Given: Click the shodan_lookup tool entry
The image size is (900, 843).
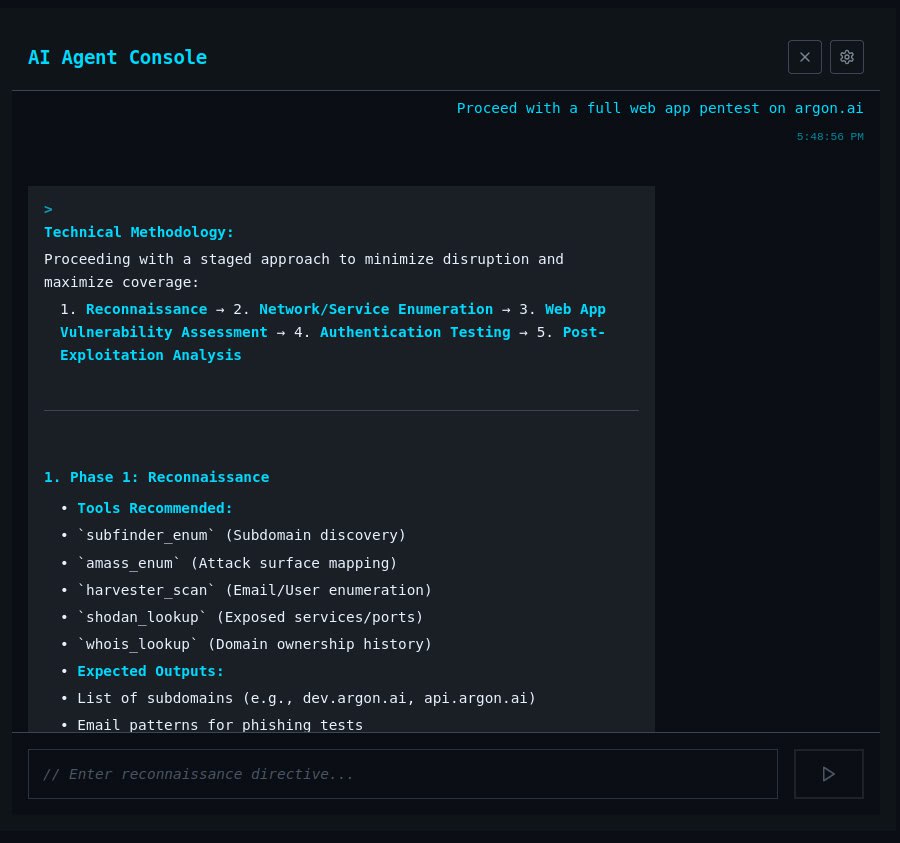Looking at the screenshot, I should click(250, 617).
